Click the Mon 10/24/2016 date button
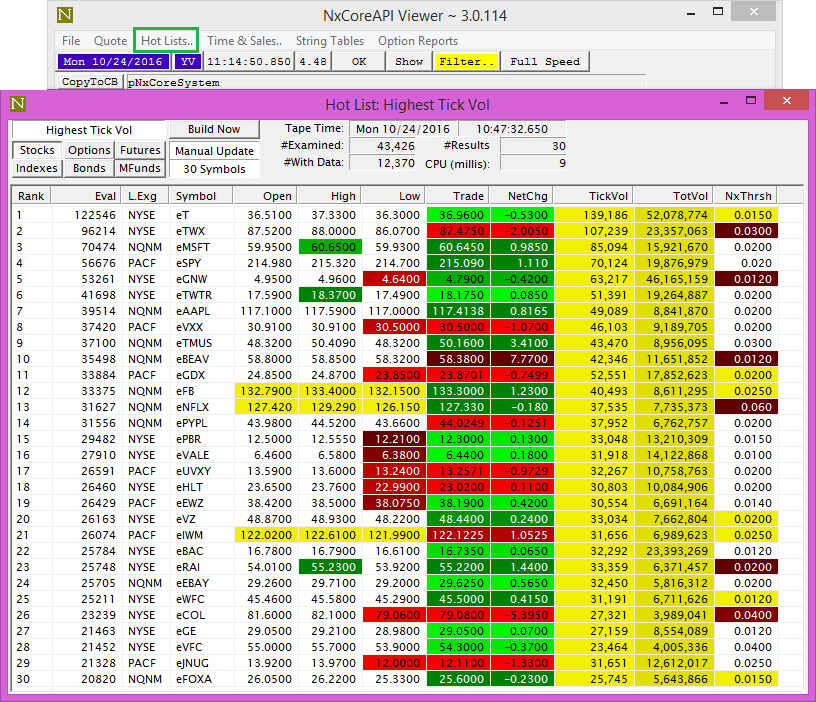This screenshot has width=816, height=702. (x=113, y=61)
